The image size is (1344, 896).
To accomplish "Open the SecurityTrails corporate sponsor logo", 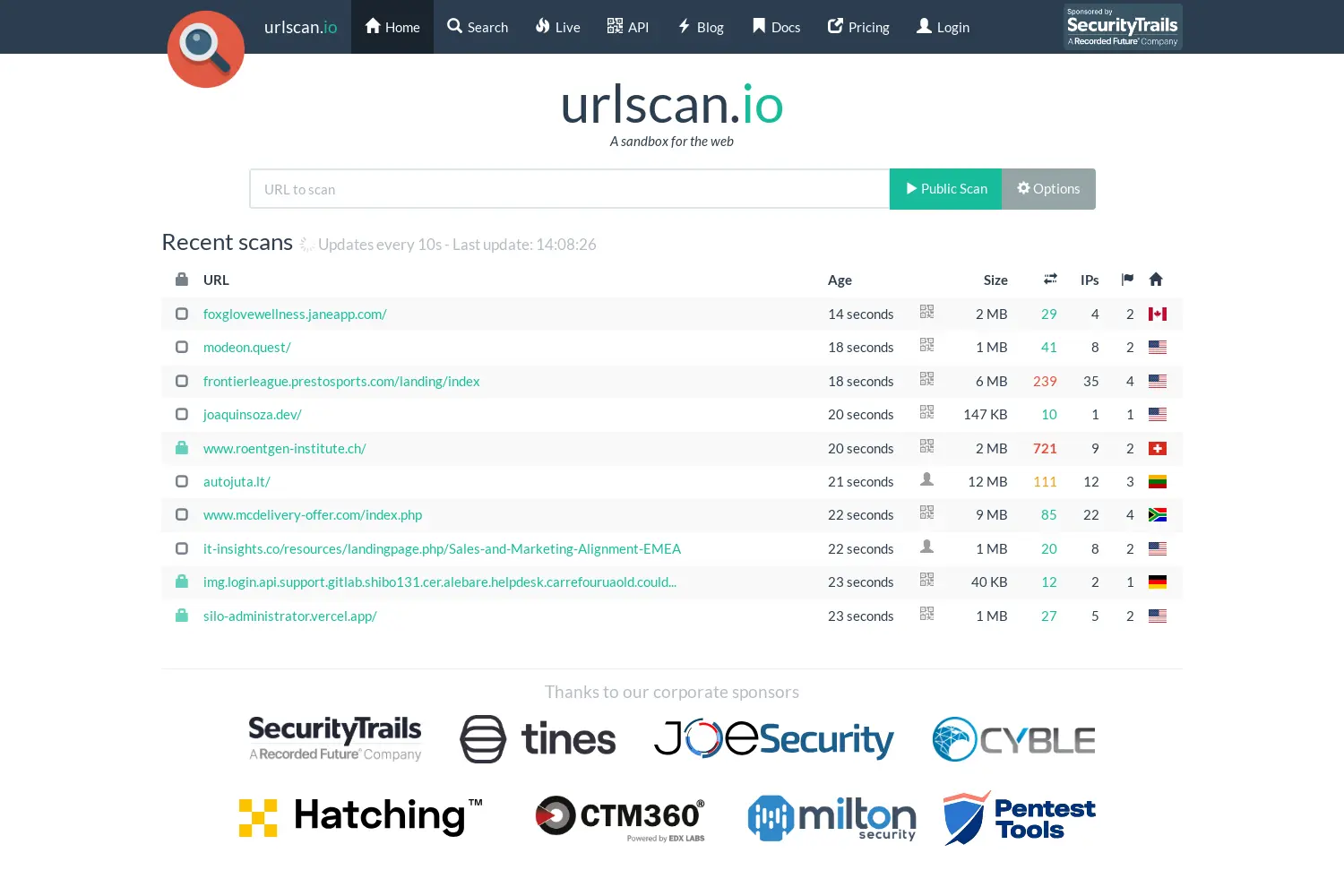I will click(335, 739).
